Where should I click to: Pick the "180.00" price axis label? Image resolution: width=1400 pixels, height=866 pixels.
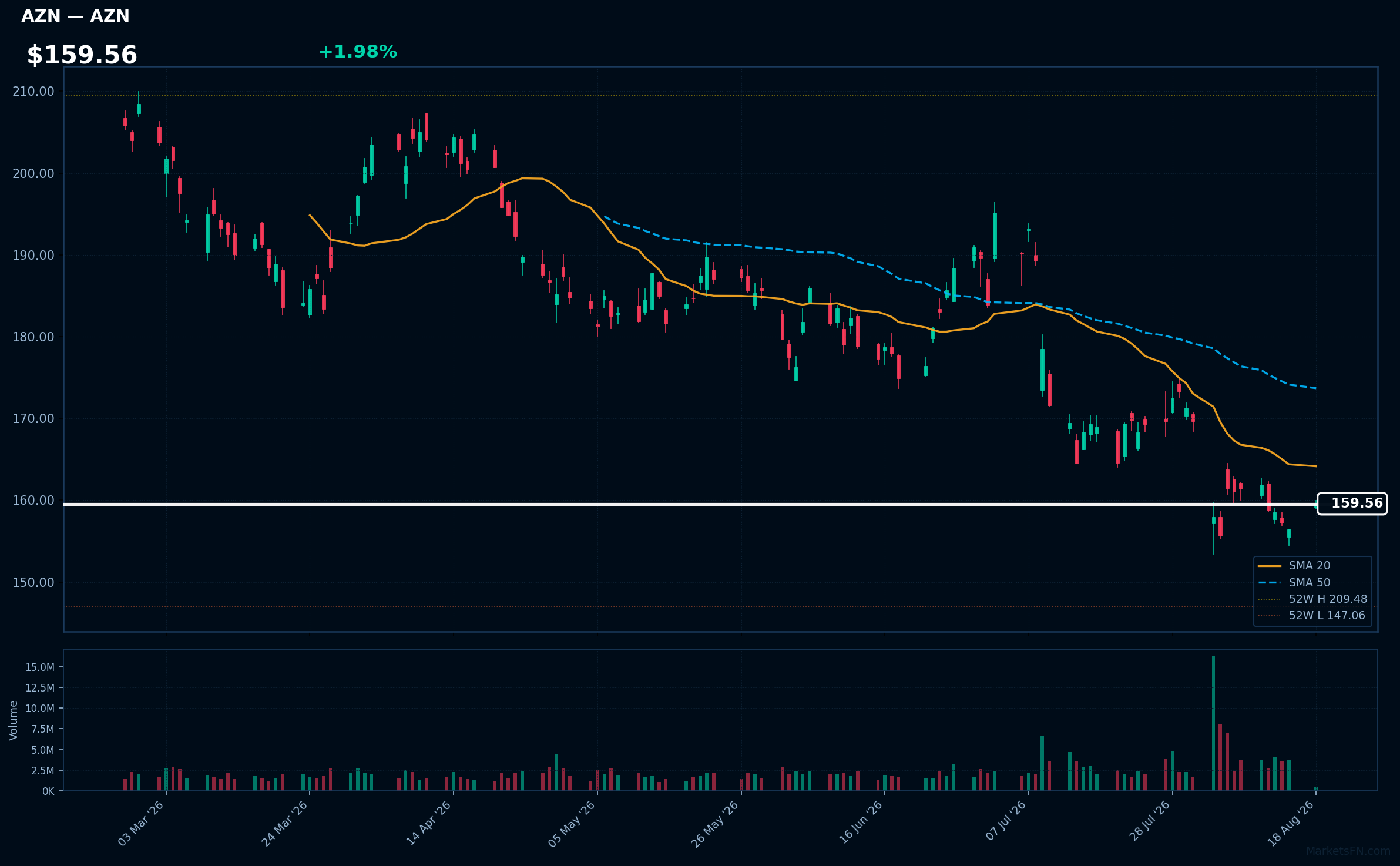(33, 337)
